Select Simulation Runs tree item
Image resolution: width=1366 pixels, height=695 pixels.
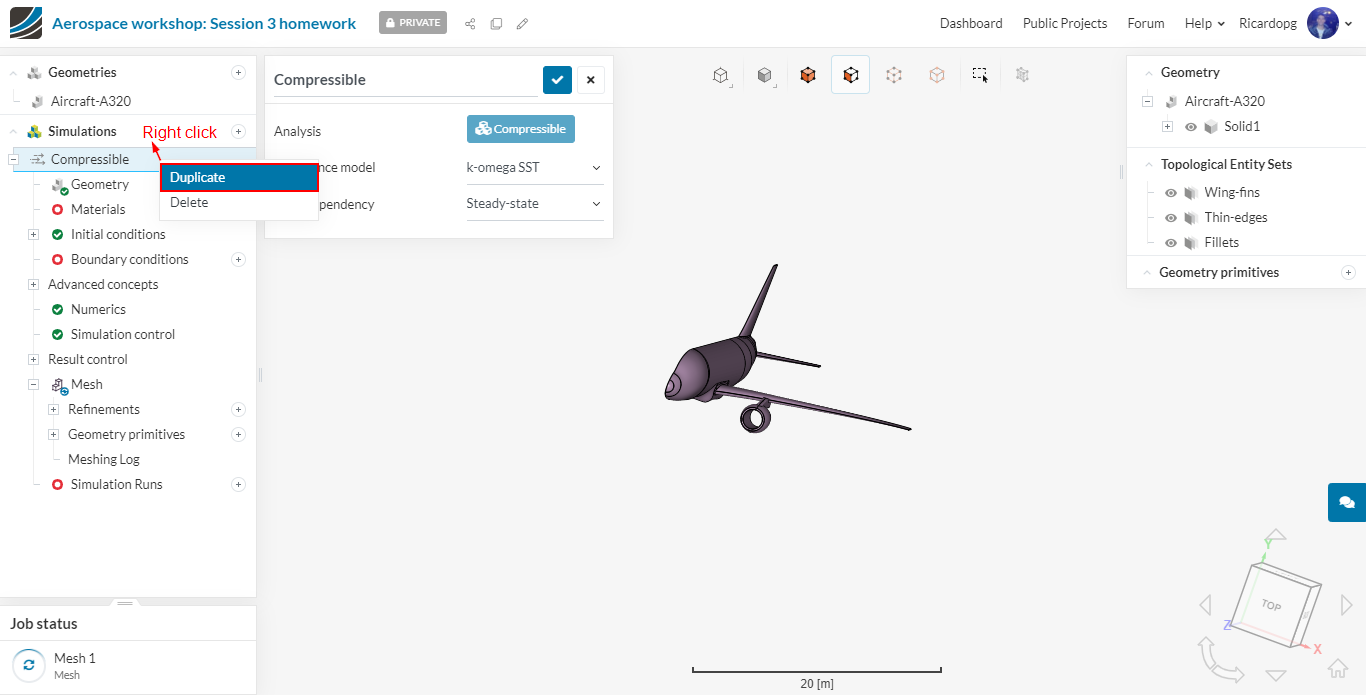tap(116, 484)
